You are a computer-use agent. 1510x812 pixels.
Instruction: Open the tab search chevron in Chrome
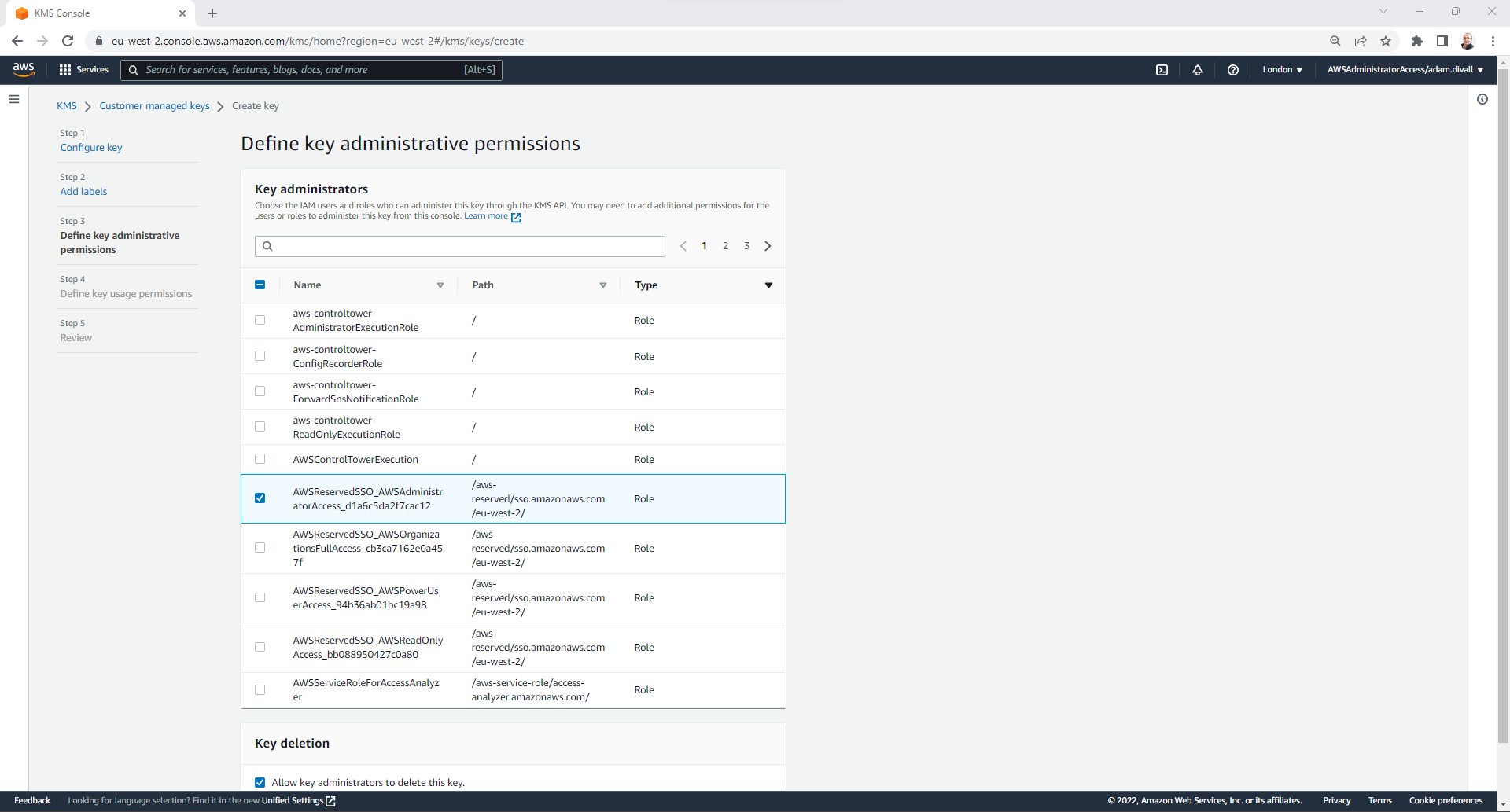(x=1383, y=11)
